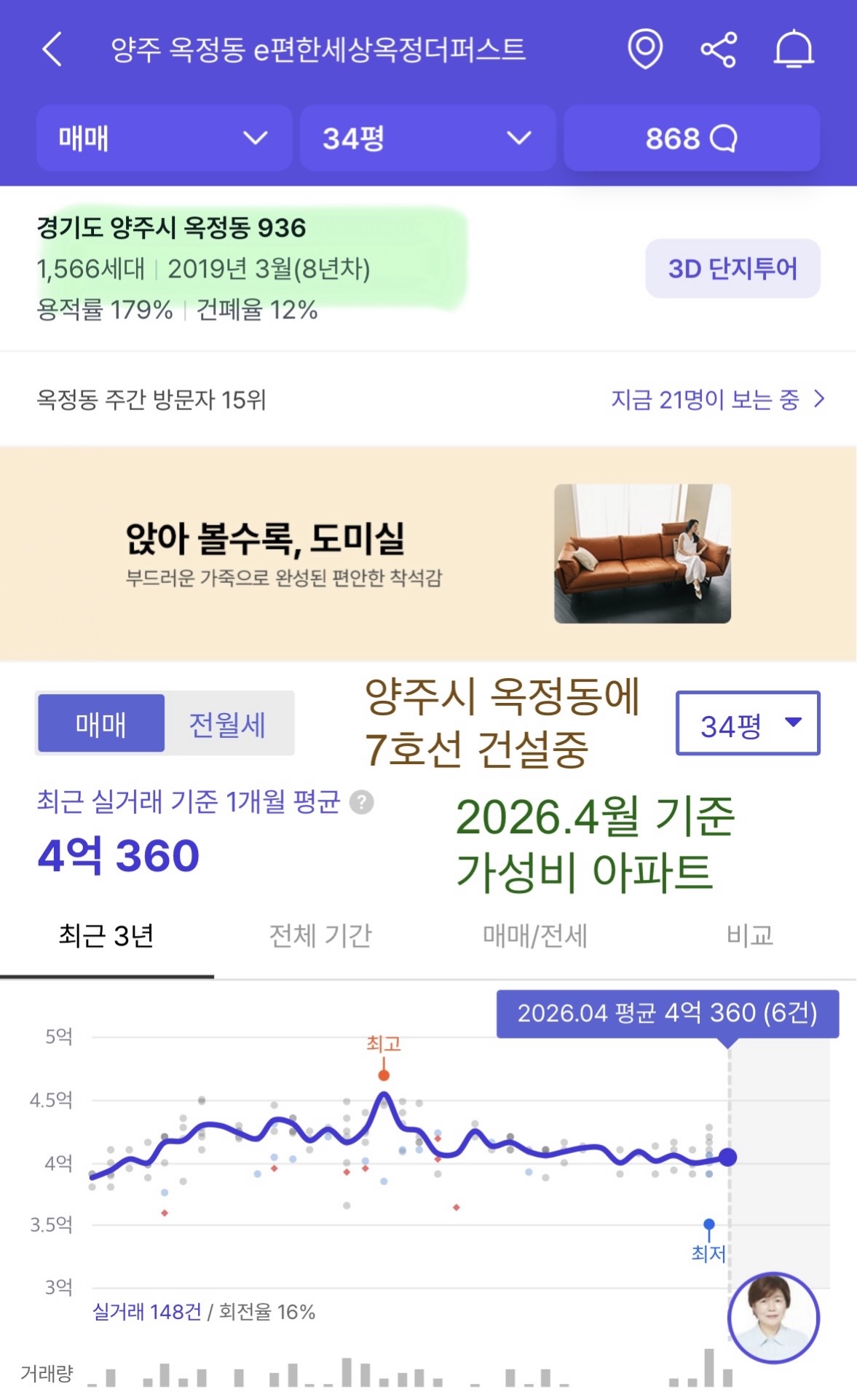Open the 비교 tab
Screen dimensions: 857x1400
[x=750, y=936]
